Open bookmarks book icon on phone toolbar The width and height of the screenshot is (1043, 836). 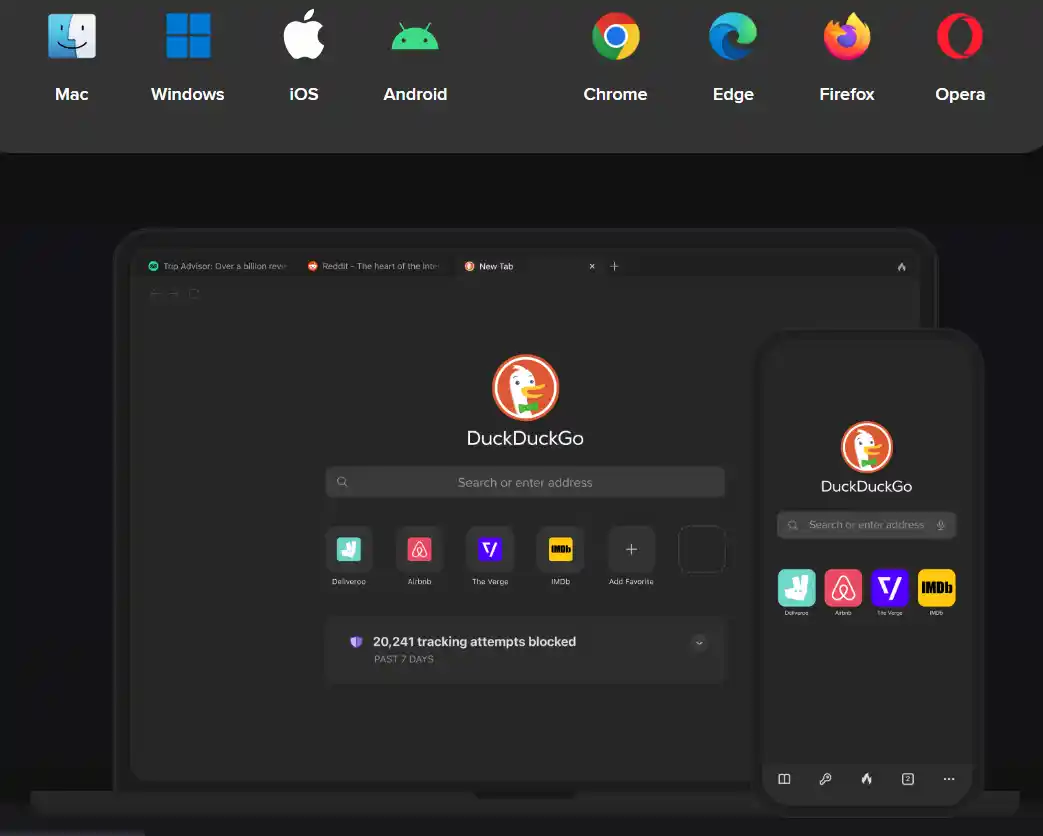784,779
